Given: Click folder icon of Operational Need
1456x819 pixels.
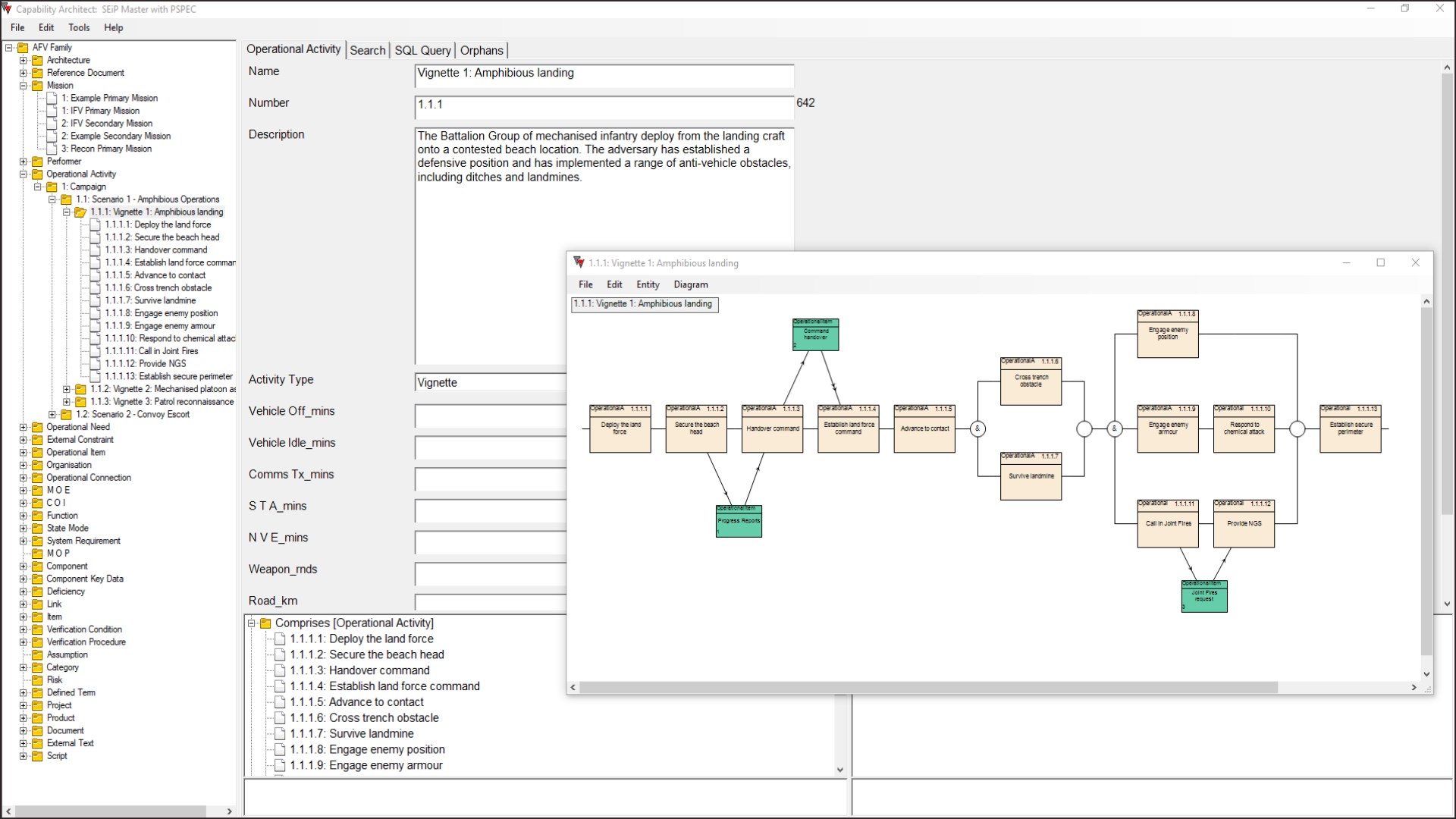Looking at the screenshot, I should click(x=37, y=427).
